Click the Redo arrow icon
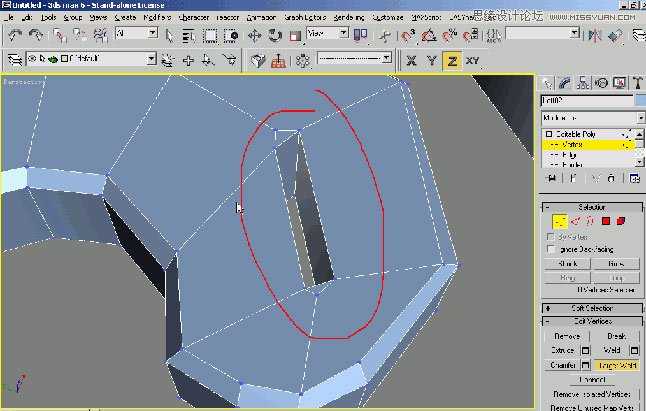Viewport: 646px width, 411px height. (36, 35)
